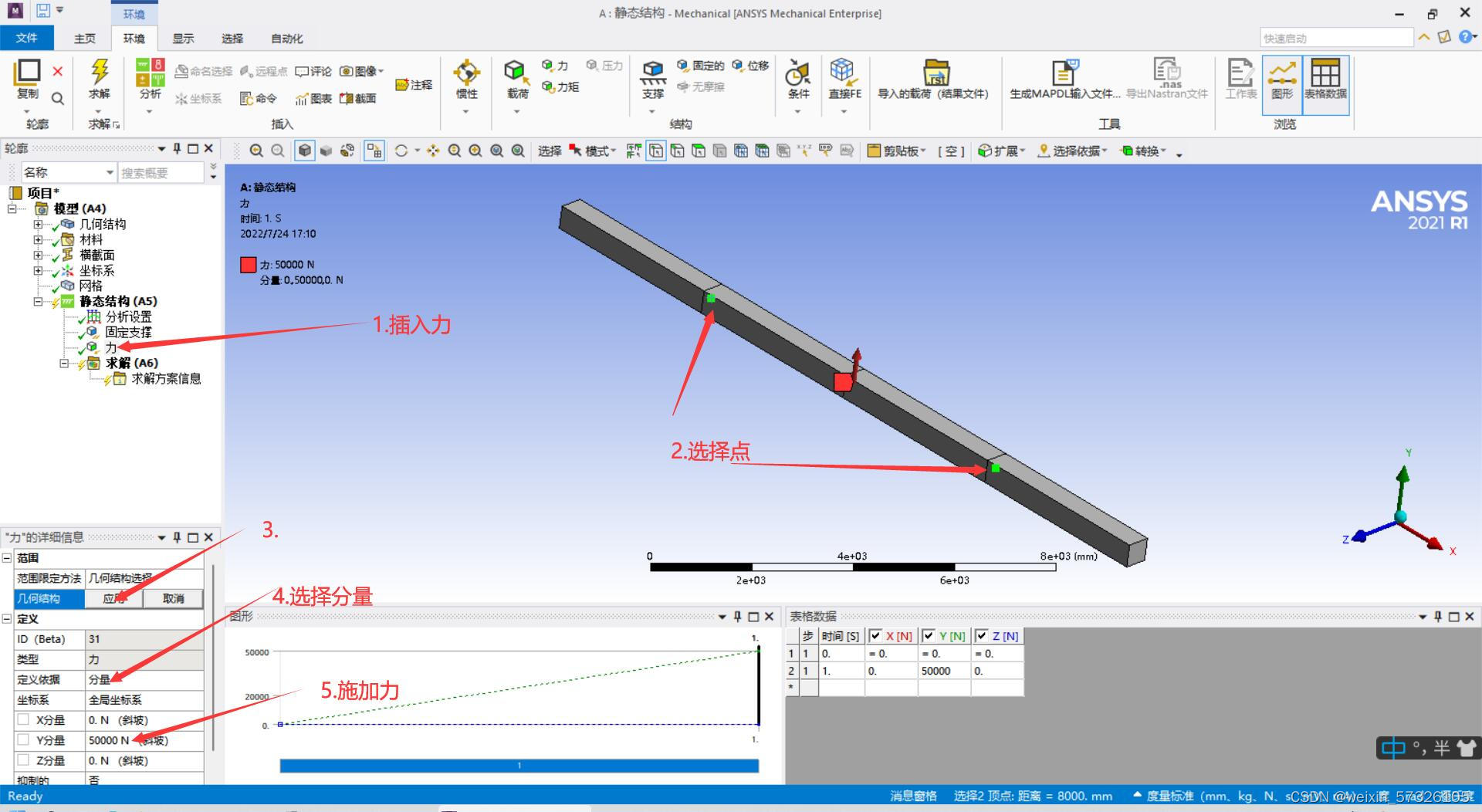The width and height of the screenshot is (1482, 812).
Task: Click the Solve lightning bolt icon
Action: click(100, 73)
